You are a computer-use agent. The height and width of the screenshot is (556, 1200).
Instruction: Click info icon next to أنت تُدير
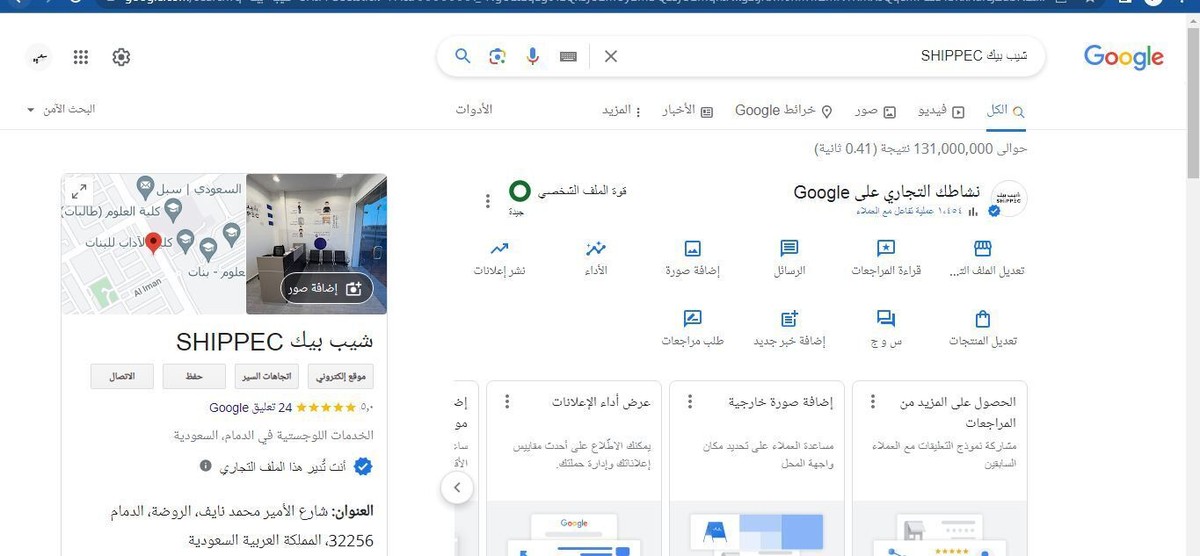(205, 466)
